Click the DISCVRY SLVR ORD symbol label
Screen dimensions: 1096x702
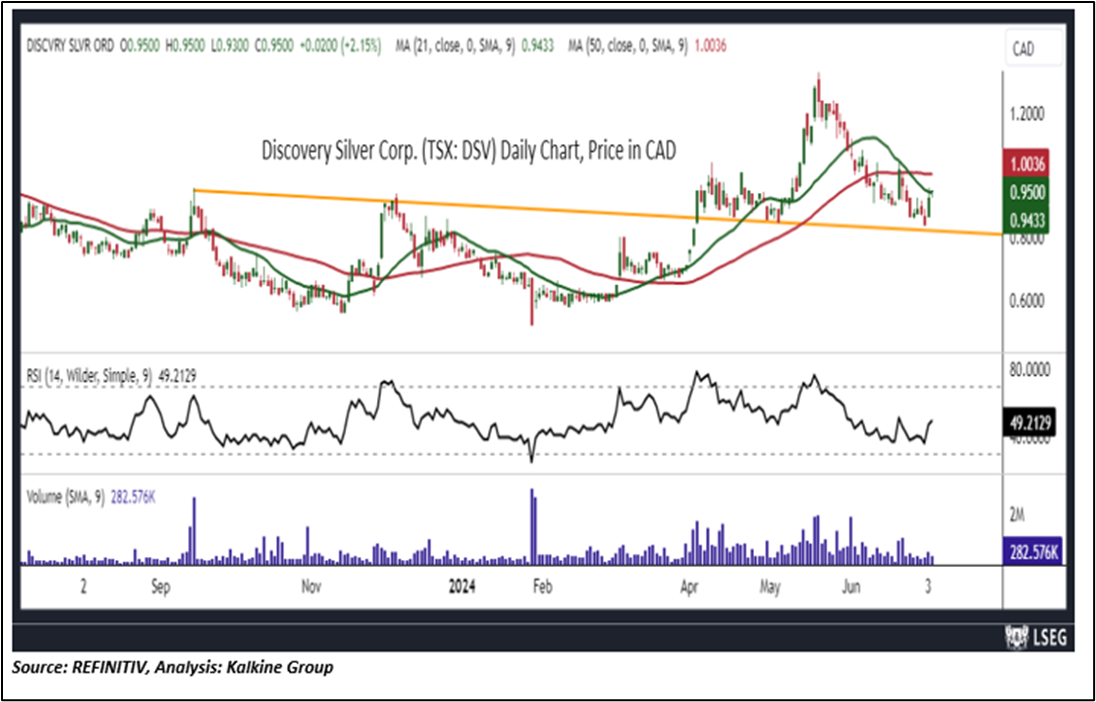tap(70, 47)
